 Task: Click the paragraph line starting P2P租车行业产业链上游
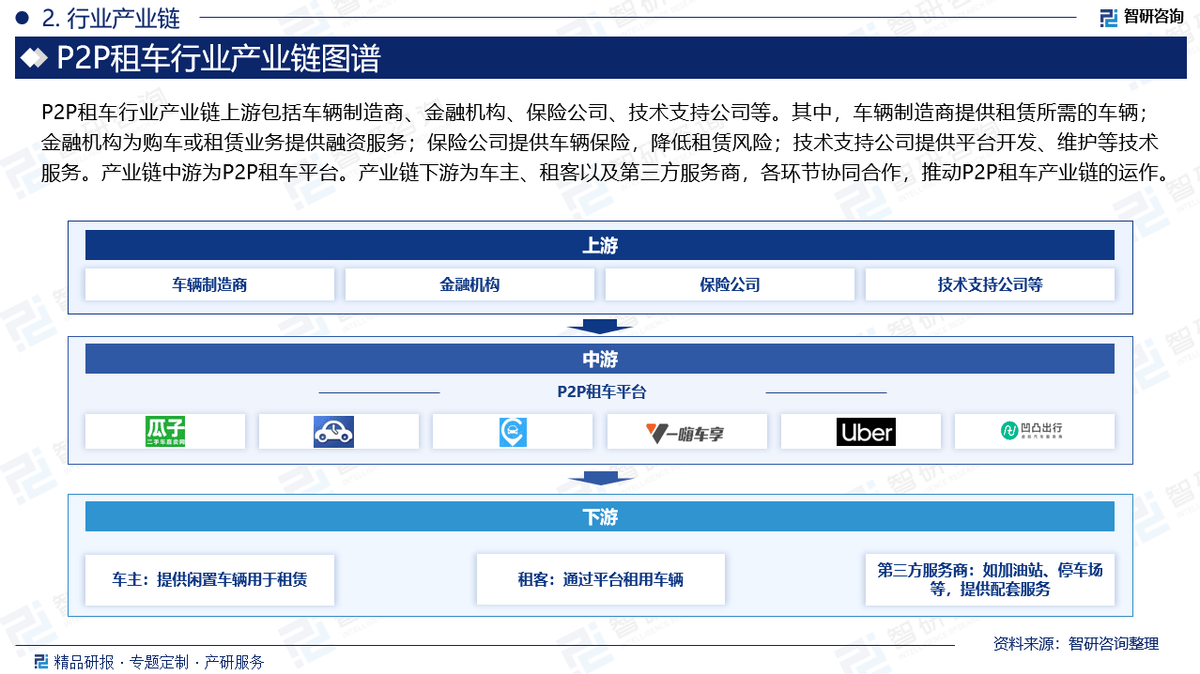(599, 110)
